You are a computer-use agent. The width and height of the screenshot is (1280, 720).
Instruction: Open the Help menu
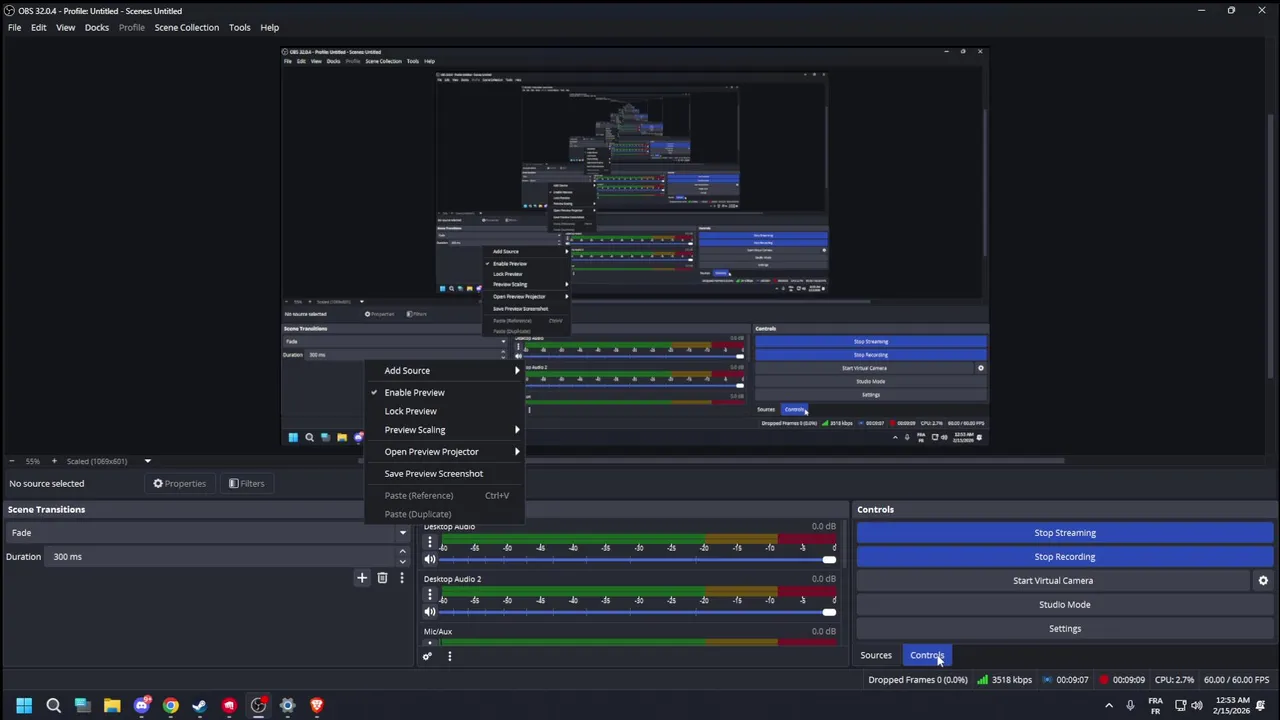[x=270, y=28]
